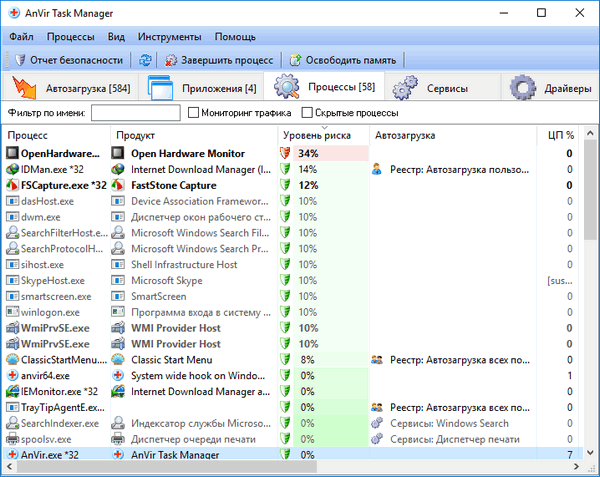Click the FSCapture.exe red icon
The height and width of the screenshot is (477, 600).
[12, 185]
